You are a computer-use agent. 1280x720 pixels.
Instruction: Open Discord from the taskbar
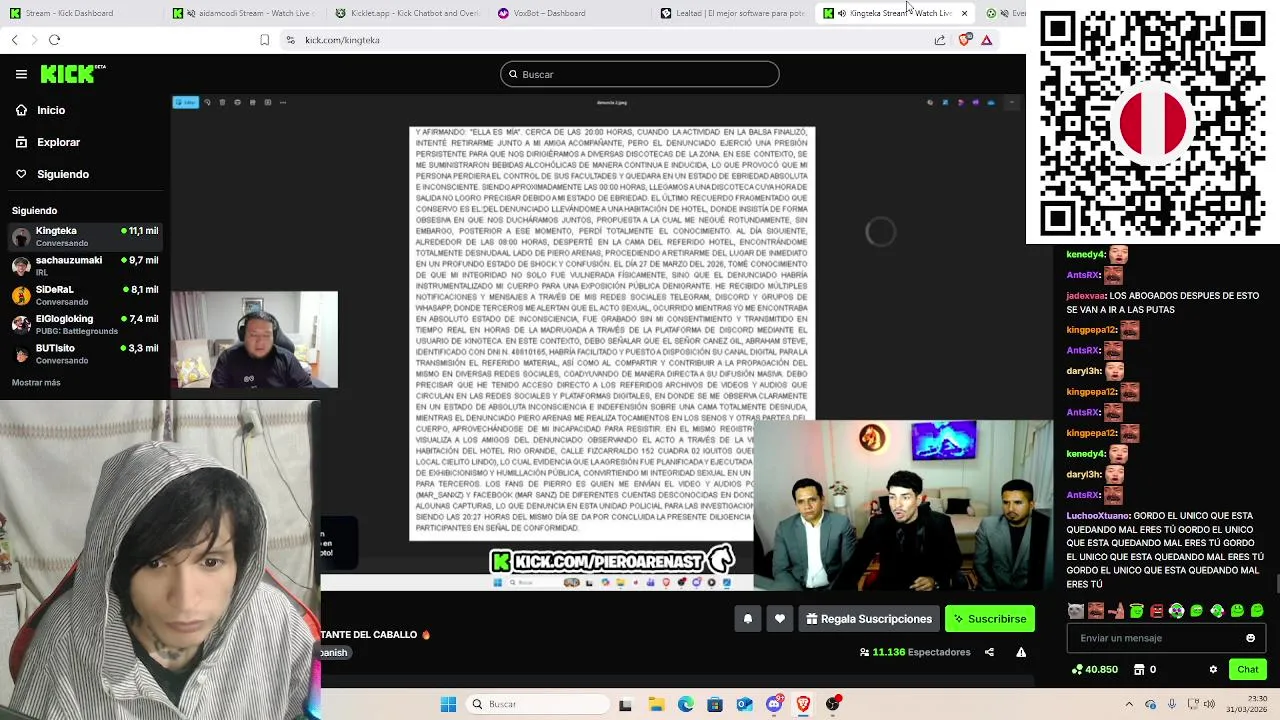(773, 704)
